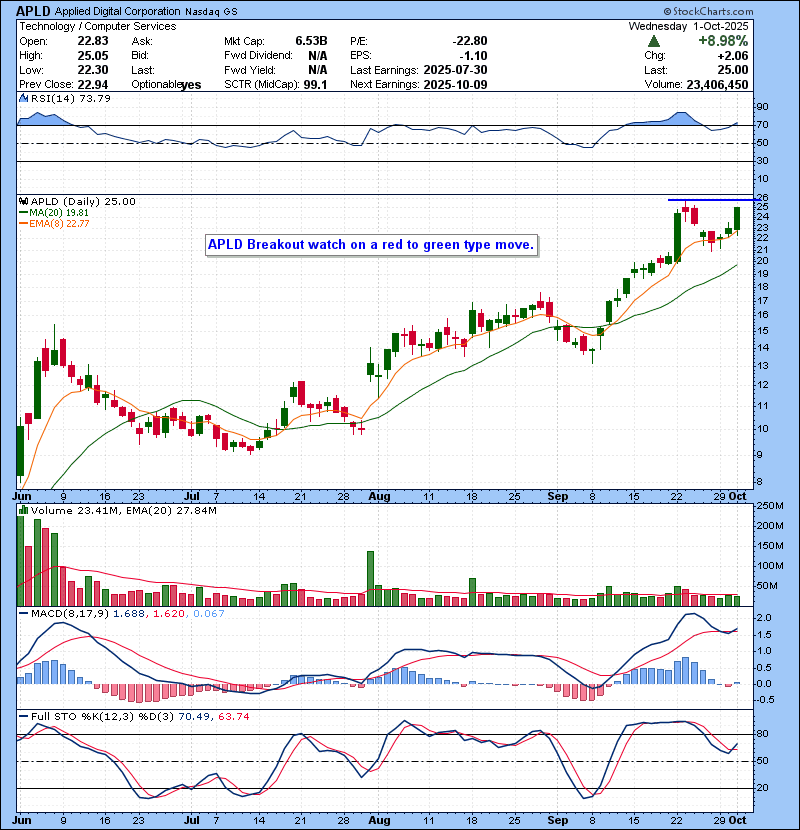The image size is (800, 830).
Task: Click the 250M volume axis label
Action: pos(770,506)
